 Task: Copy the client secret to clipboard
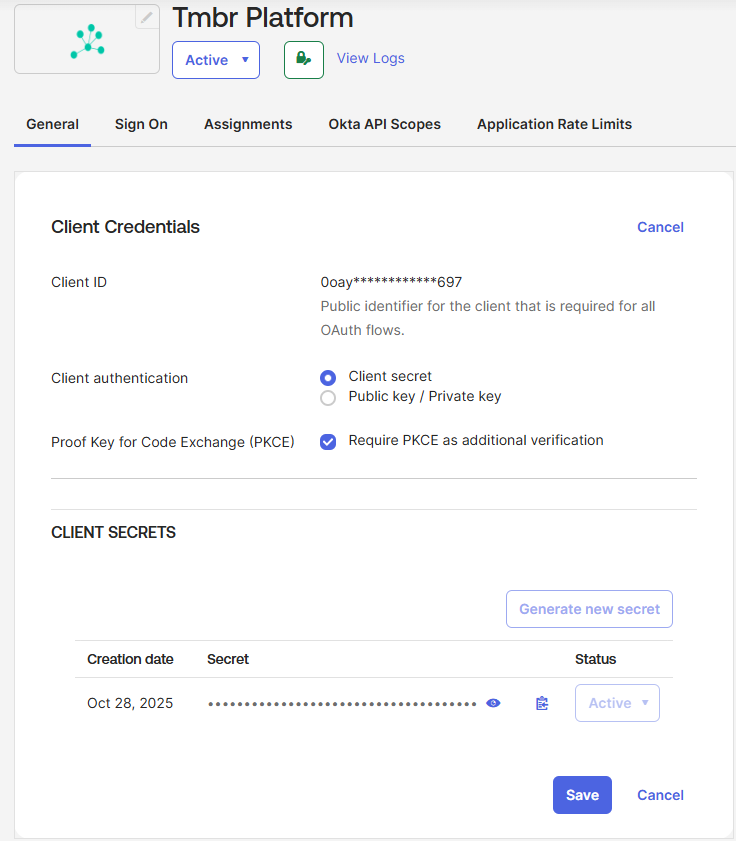click(x=542, y=703)
